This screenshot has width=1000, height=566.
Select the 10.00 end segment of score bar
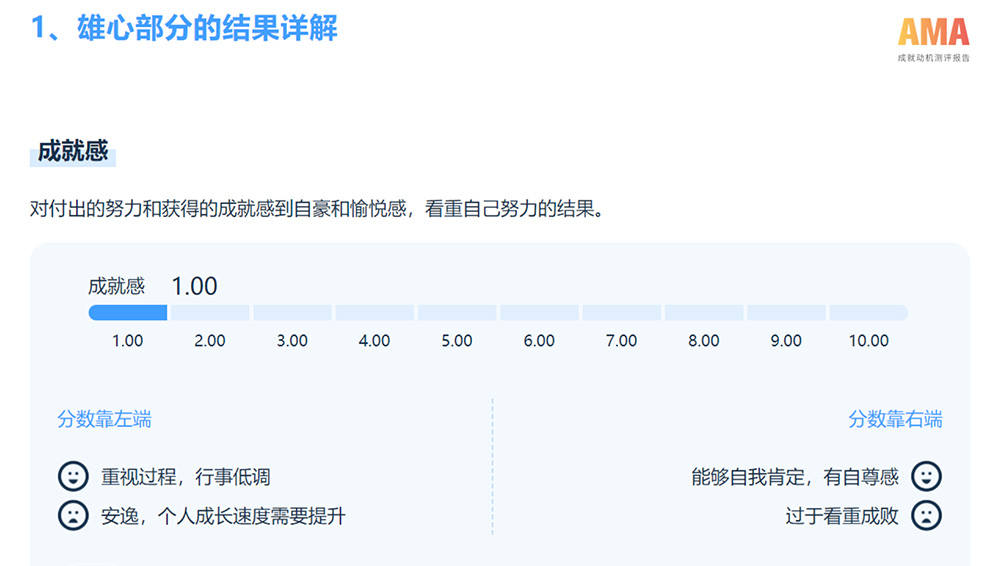(869, 313)
